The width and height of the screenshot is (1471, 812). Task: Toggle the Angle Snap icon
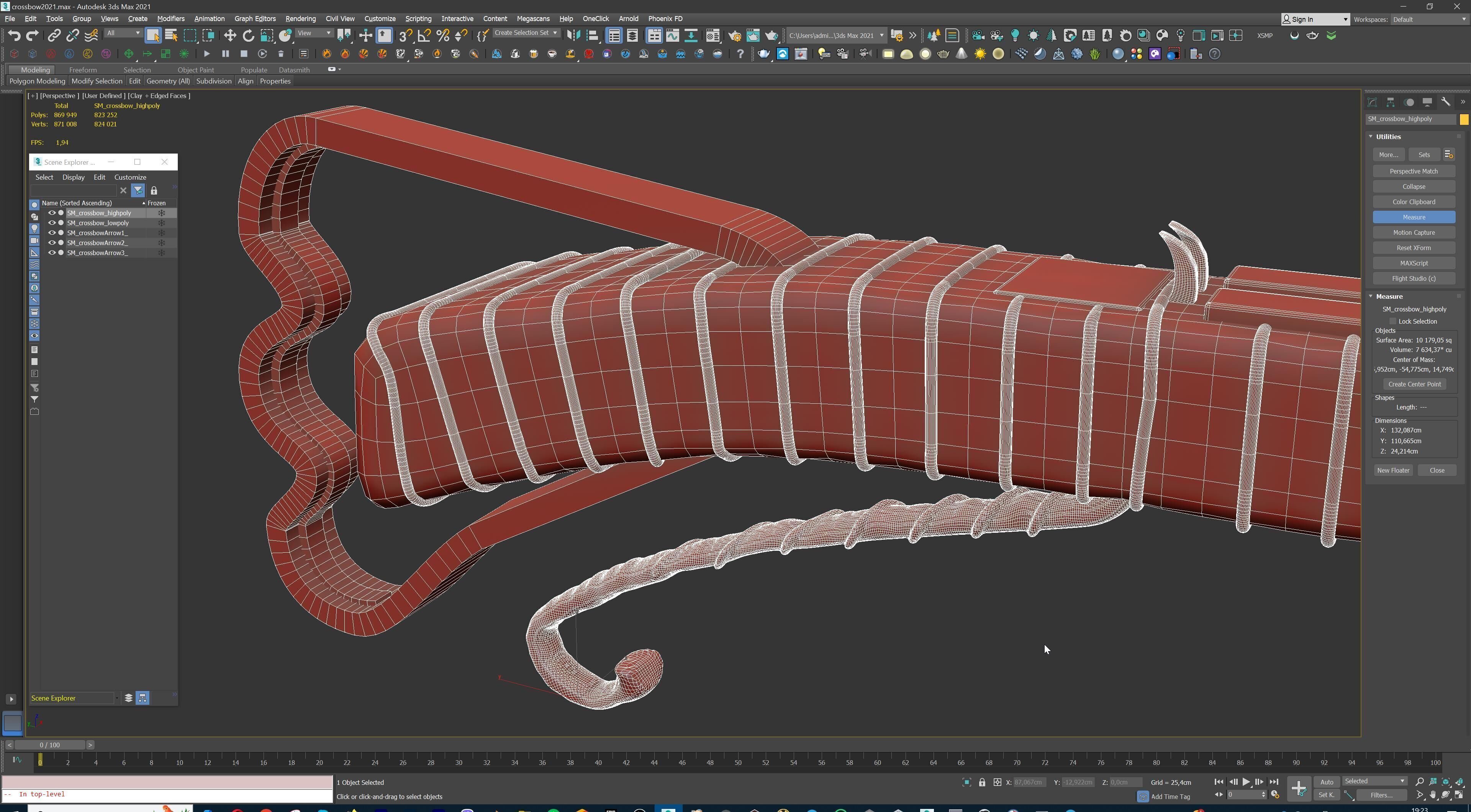click(x=424, y=35)
